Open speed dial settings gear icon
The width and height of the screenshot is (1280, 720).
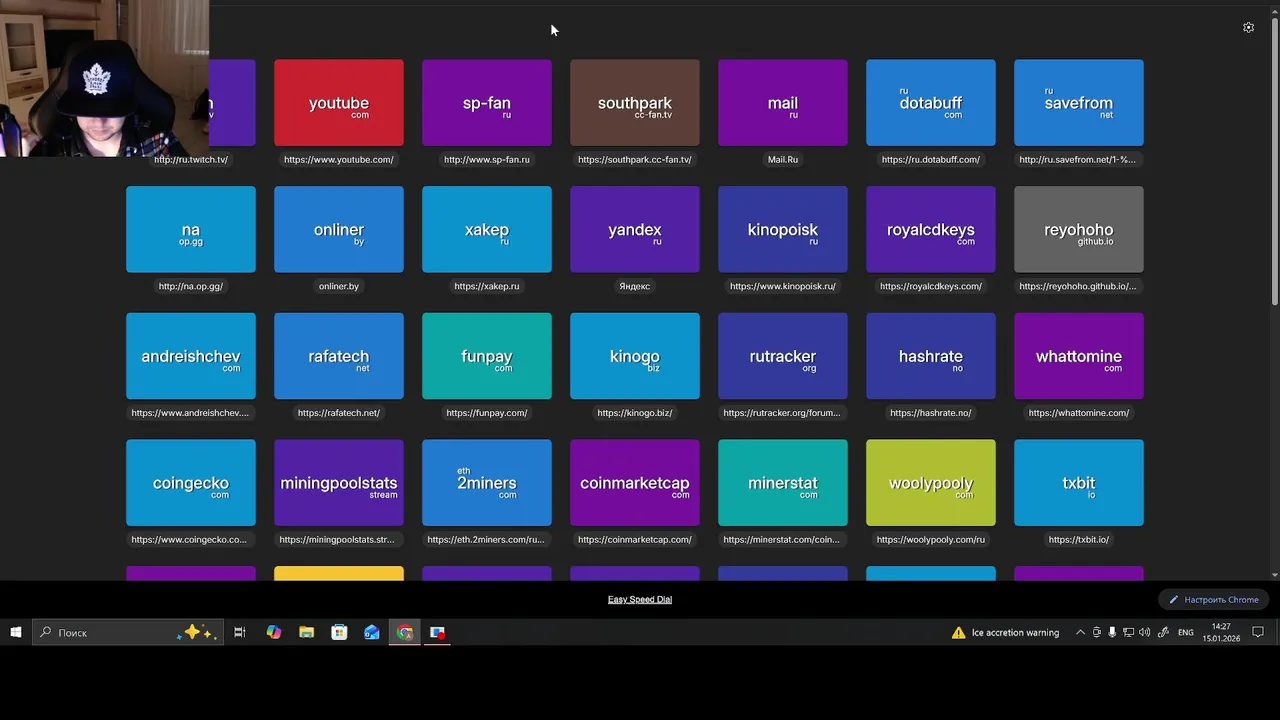coord(1248,28)
